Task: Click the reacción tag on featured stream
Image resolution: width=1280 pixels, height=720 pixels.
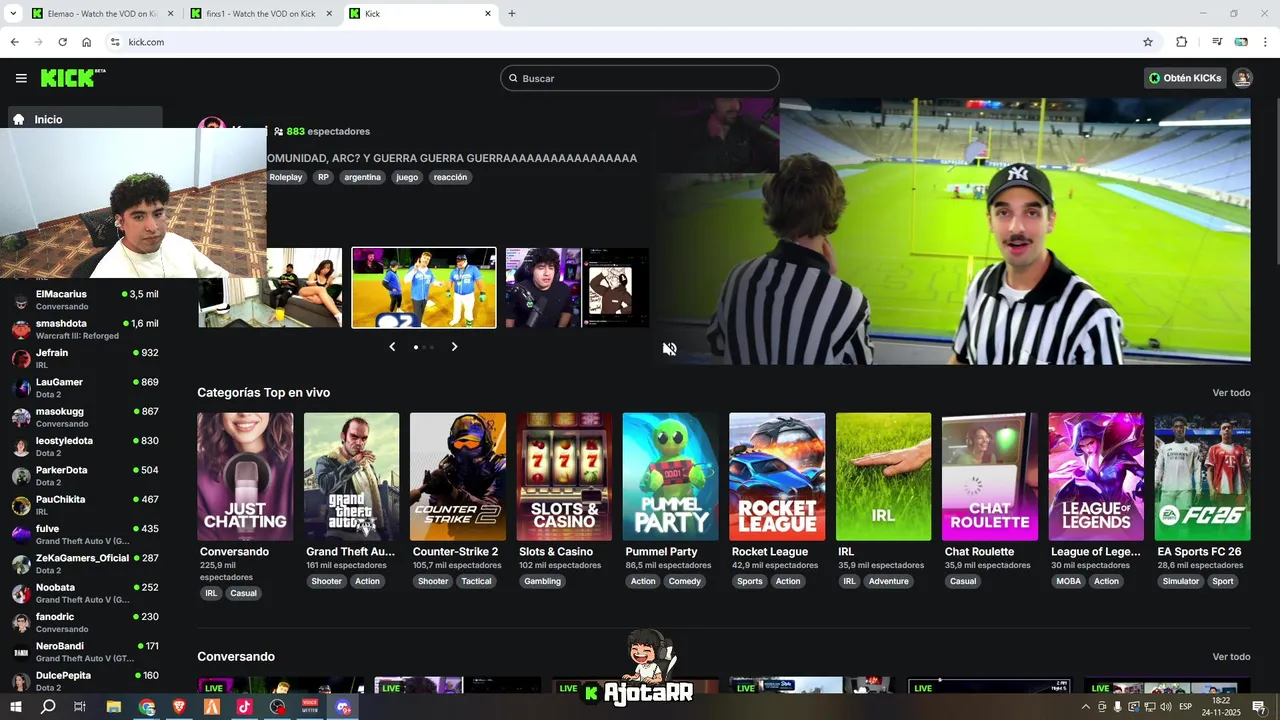Action: pyautogui.click(x=450, y=177)
